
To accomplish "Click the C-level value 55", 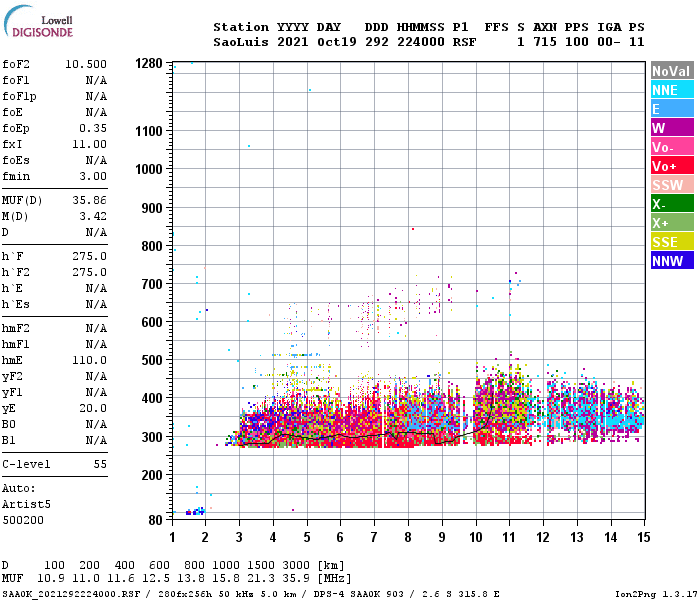I will (x=100, y=464).
